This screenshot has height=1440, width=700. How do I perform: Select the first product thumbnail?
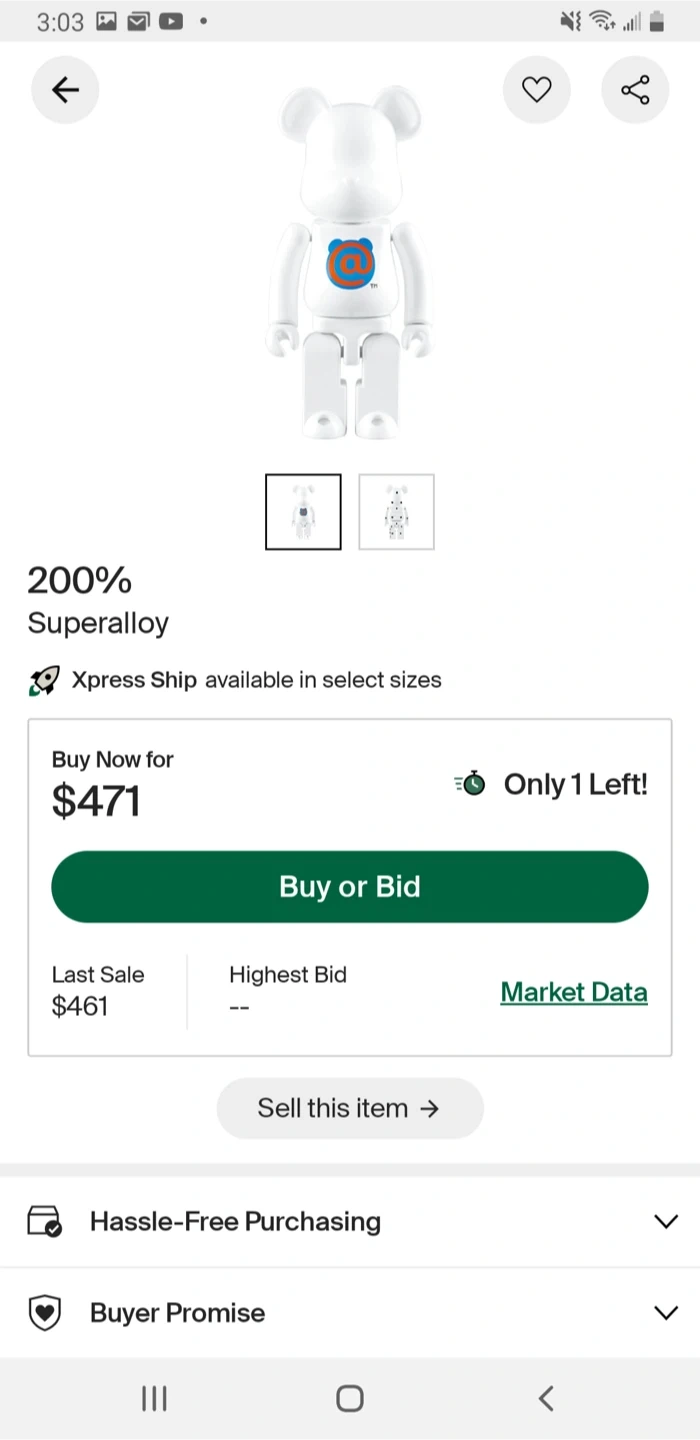[x=303, y=512]
